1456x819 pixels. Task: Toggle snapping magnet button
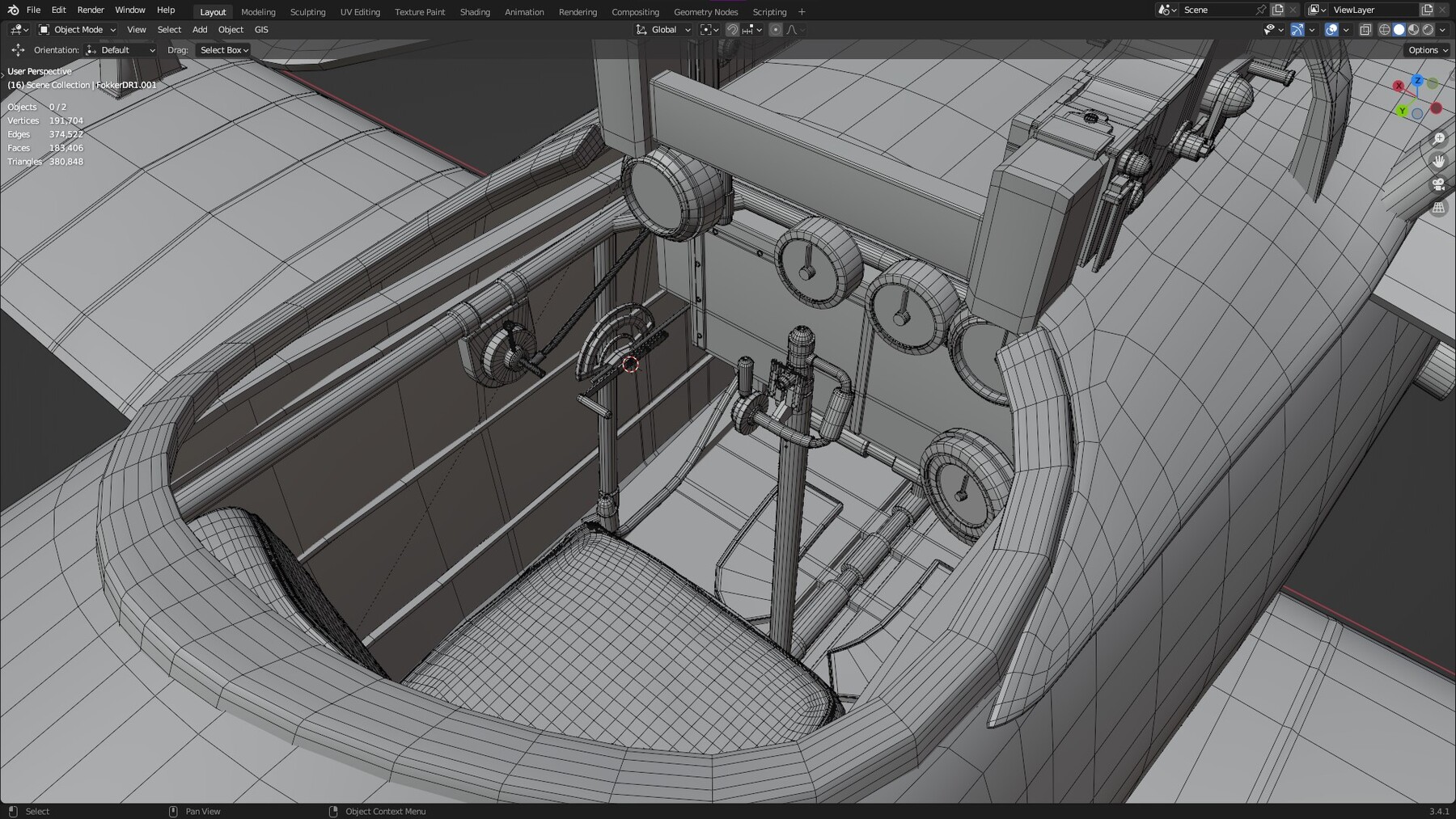[732, 30]
